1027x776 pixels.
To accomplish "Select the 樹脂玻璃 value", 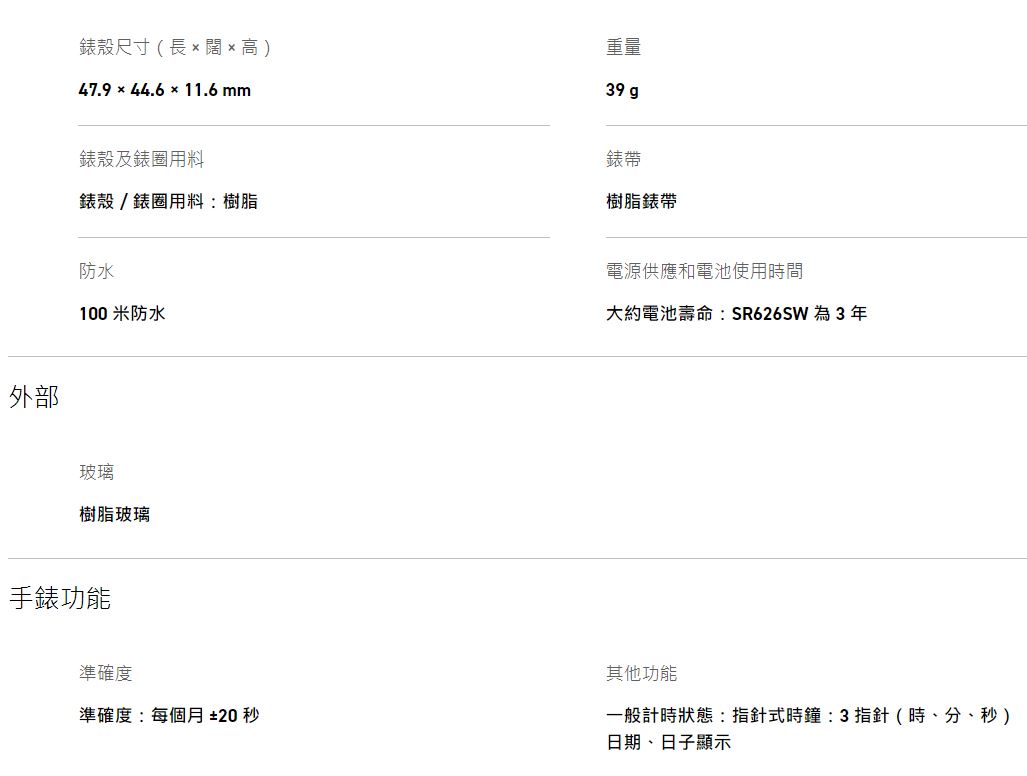I will point(115,514).
